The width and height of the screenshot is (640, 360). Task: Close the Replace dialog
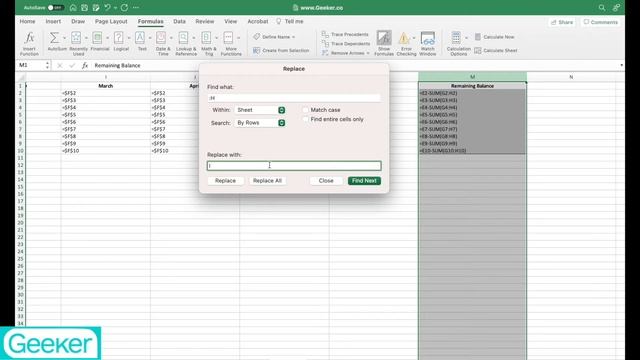(x=326, y=180)
